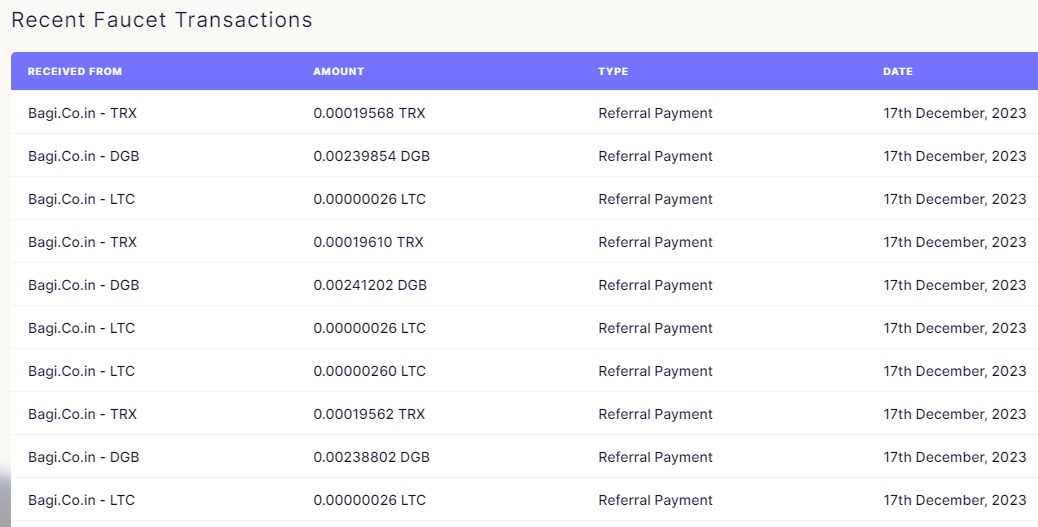Open Bagi.Co.in - DGB beside 0.00241202 DGB

click(x=83, y=285)
